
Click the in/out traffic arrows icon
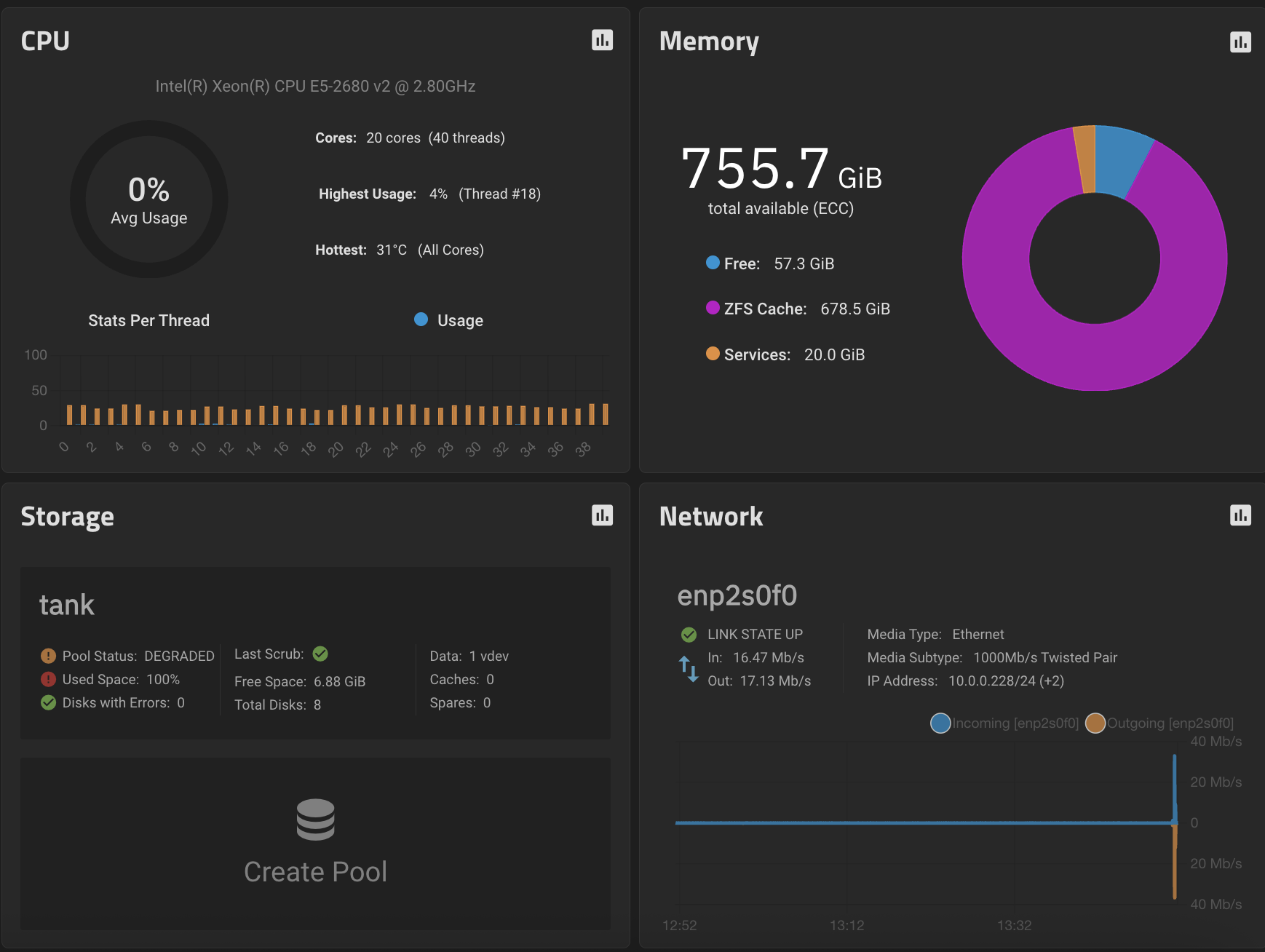click(x=687, y=669)
